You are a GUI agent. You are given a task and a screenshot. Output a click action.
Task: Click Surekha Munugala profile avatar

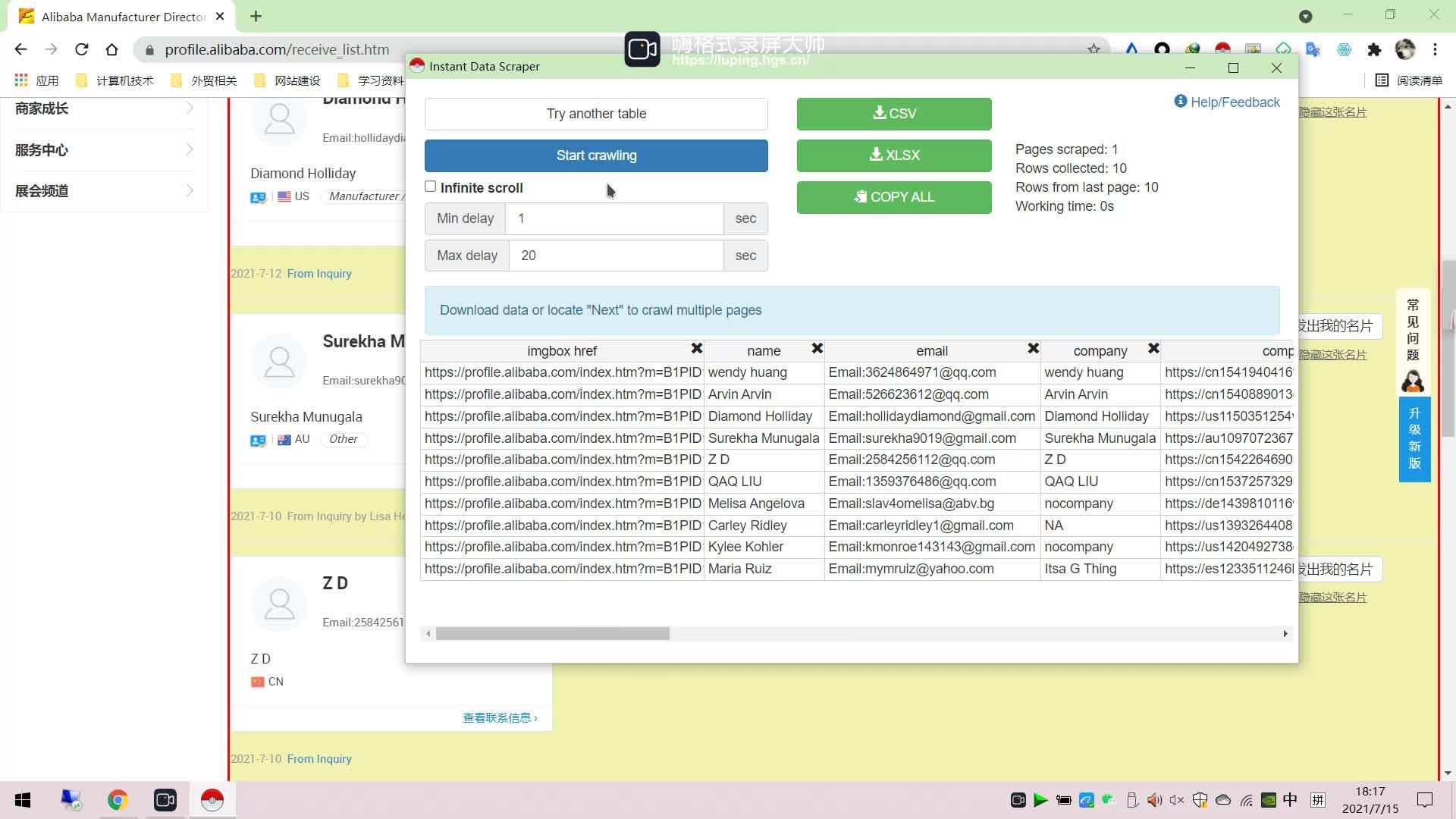279,361
